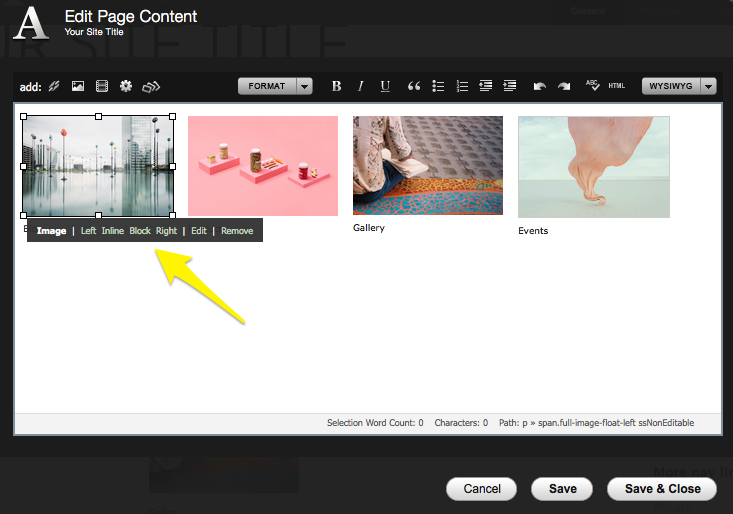The height and width of the screenshot is (514, 733).
Task: Open the HTML source view
Action: (x=617, y=87)
